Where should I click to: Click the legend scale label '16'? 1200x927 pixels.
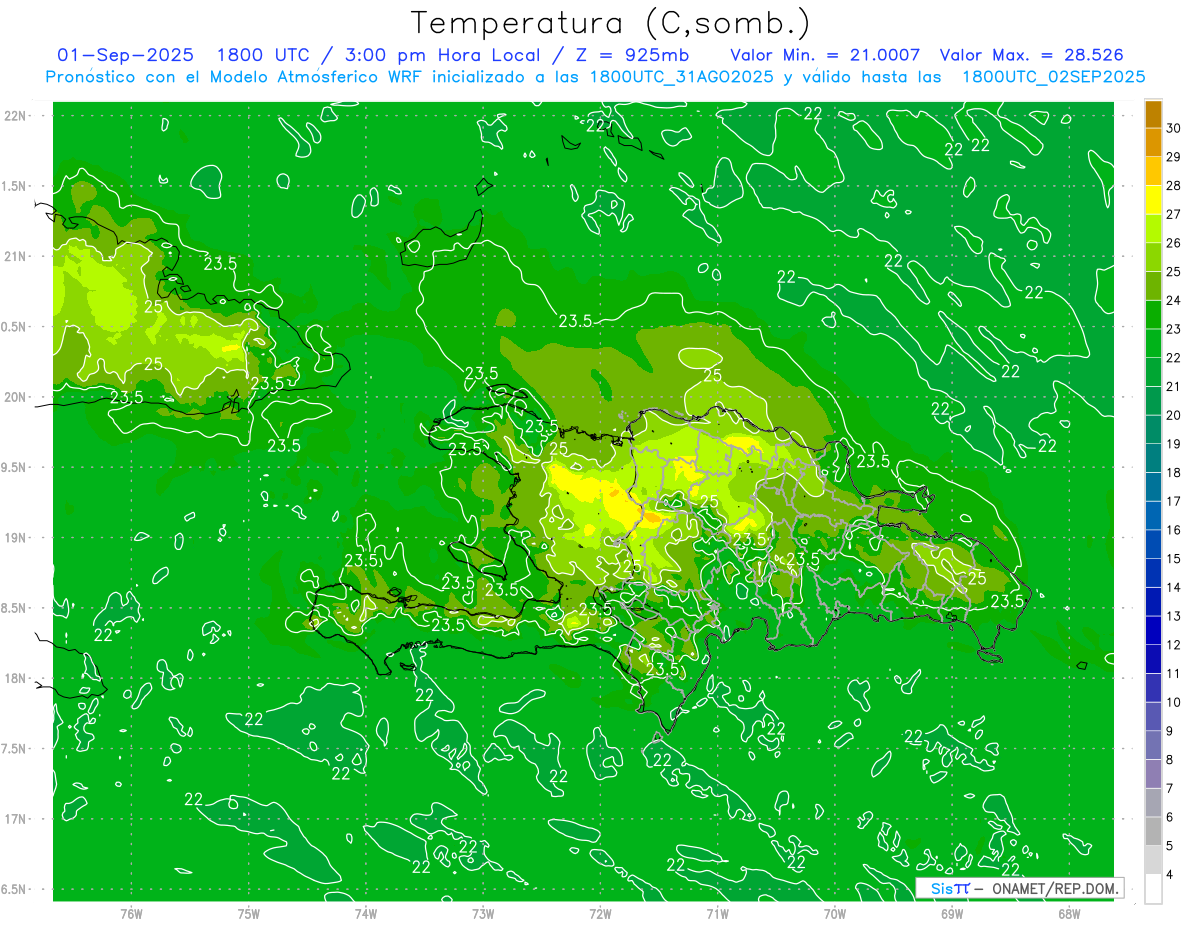click(x=1174, y=530)
